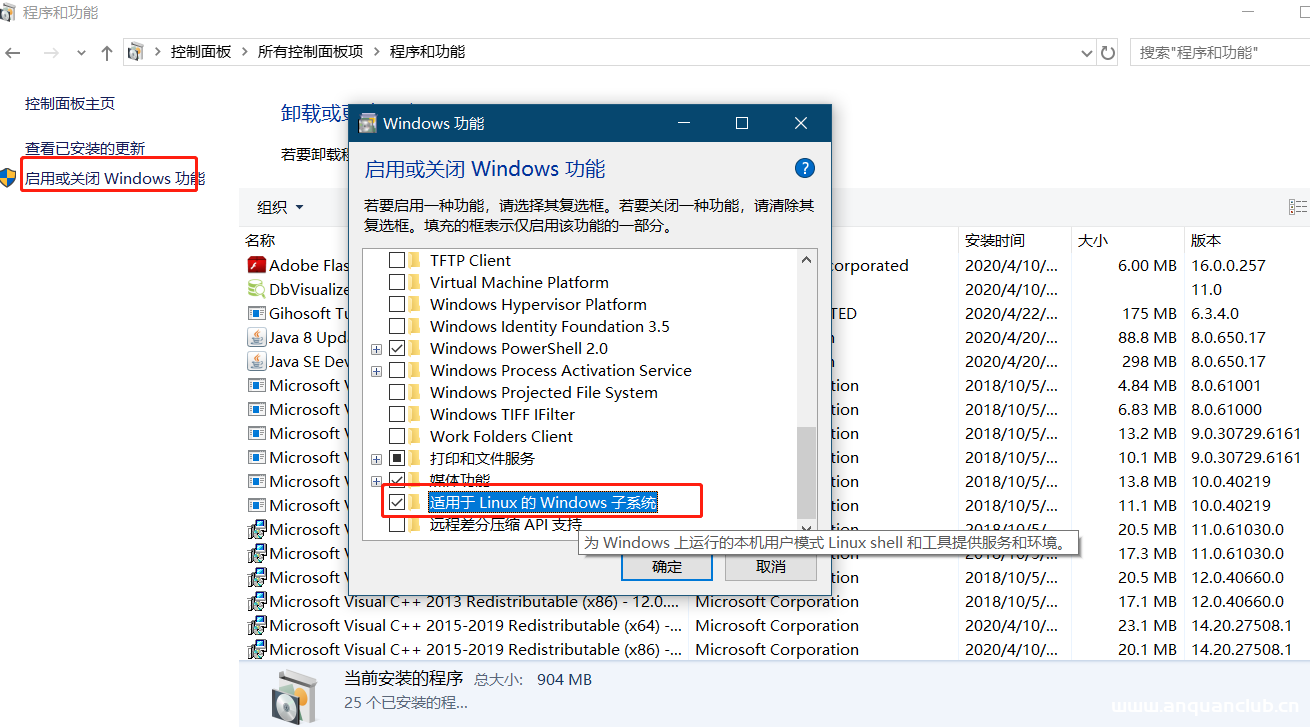The image size is (1310, 727).
Task: Navigate up a level with the up arrow
Action: [x=106, y=51]
